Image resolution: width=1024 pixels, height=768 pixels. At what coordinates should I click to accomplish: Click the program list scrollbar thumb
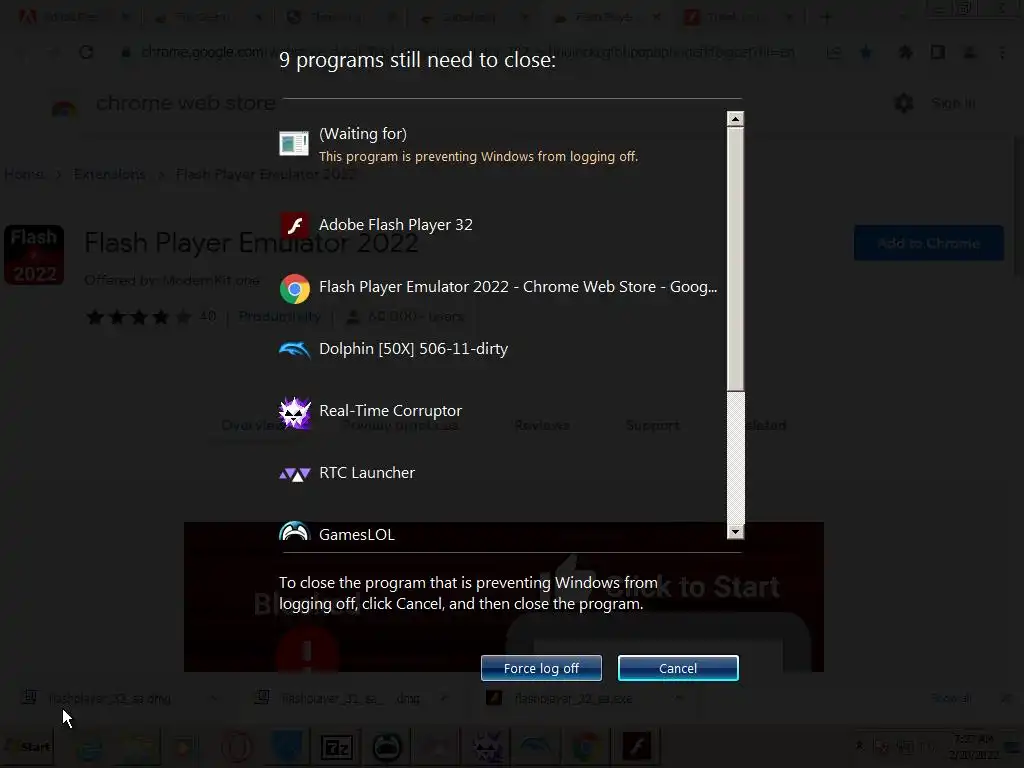(735, 259)
